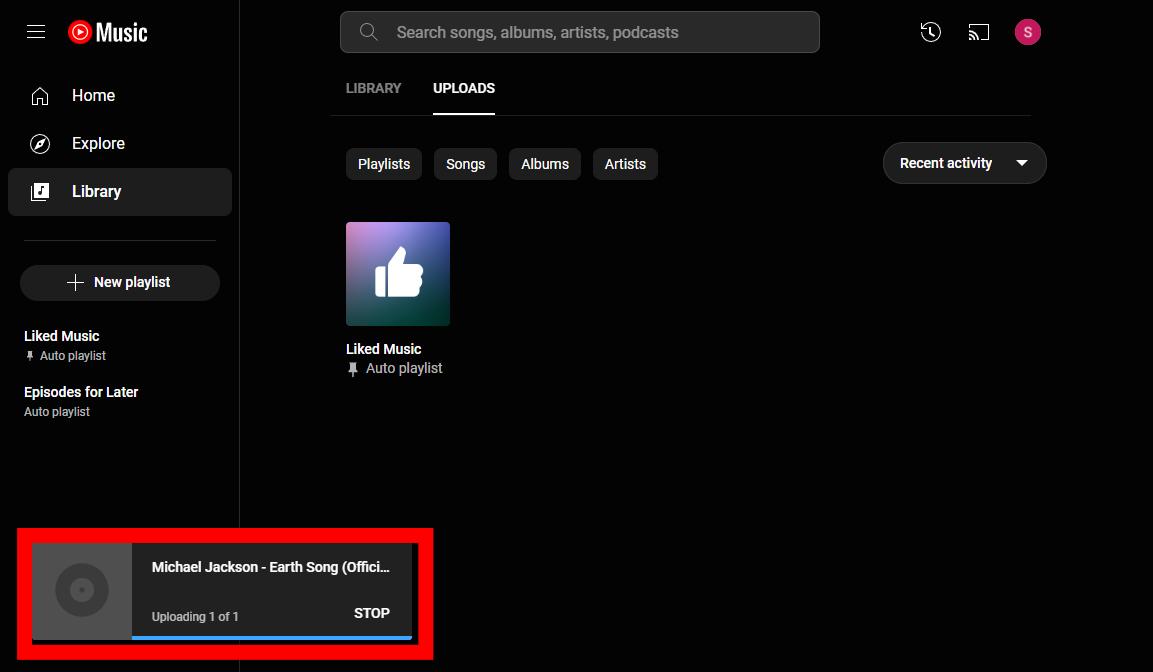Filter uploads by Playlists chip
The image size is (1153, 672).
384,164
